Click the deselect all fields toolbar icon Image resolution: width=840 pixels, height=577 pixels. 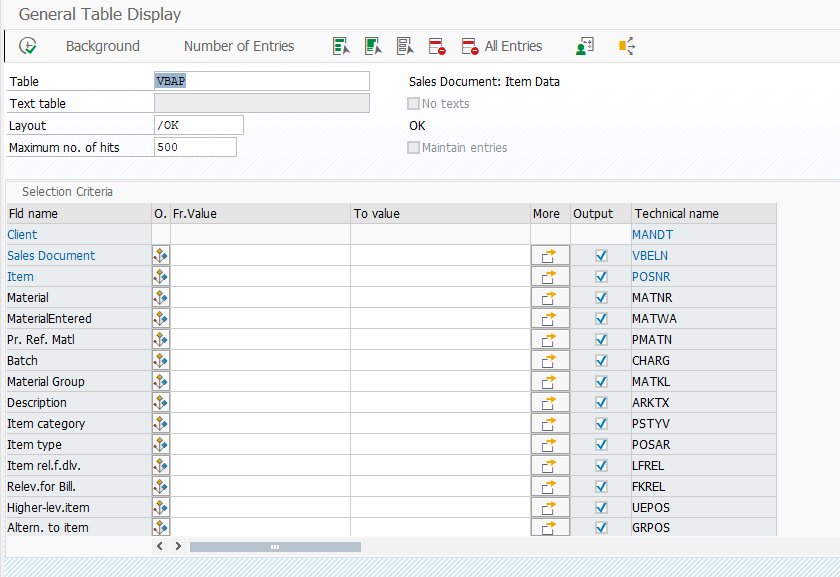click(372, 45)
